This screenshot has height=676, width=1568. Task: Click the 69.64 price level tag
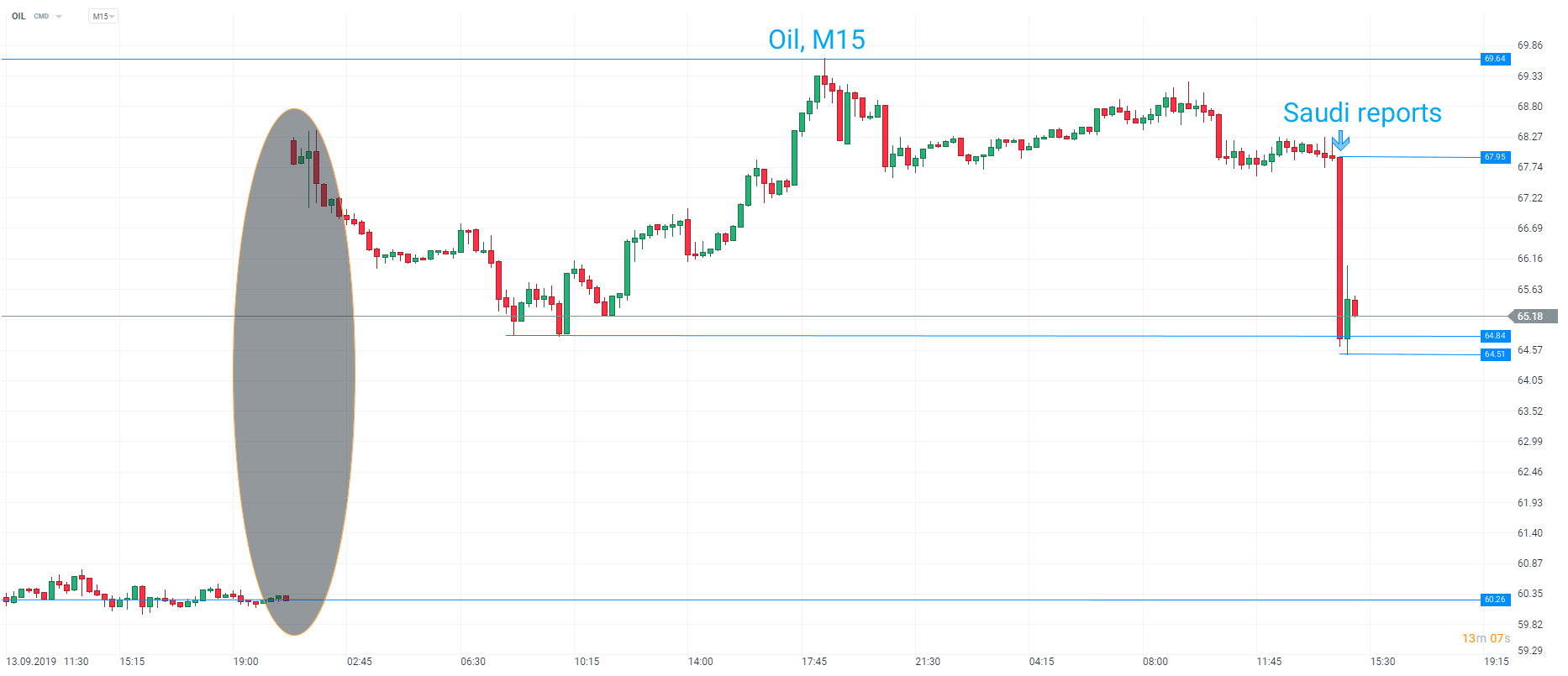(1495, 59)
